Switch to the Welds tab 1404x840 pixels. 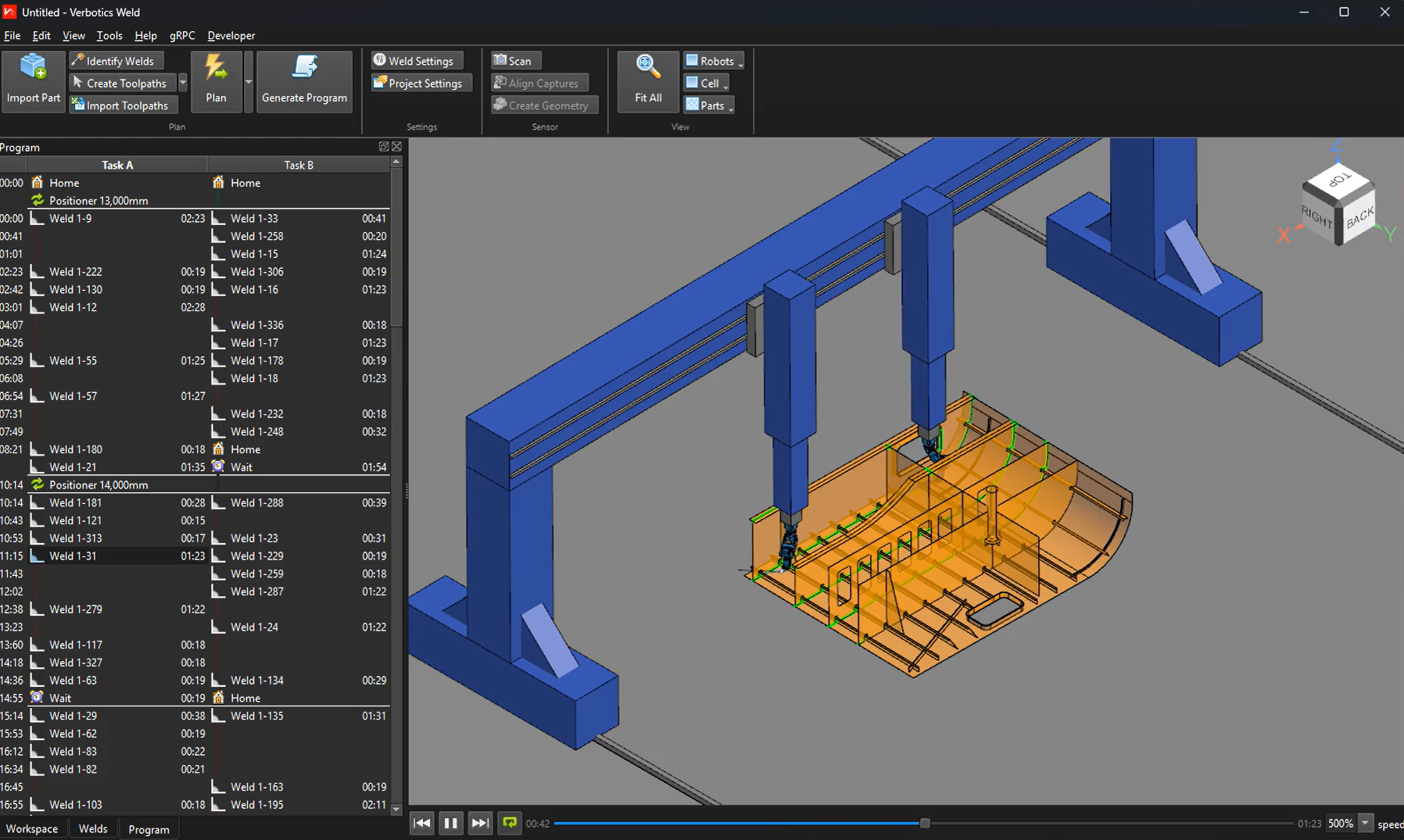click(93, 829)
